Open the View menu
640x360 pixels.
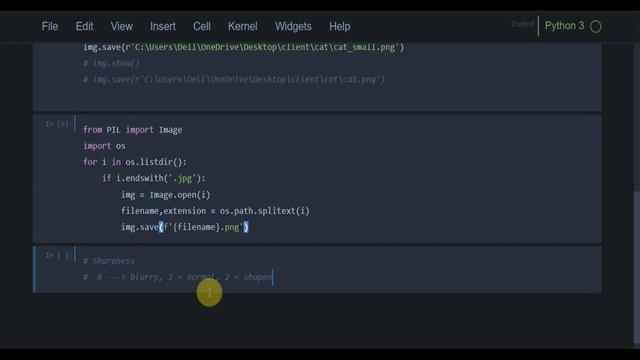[122, 27]
